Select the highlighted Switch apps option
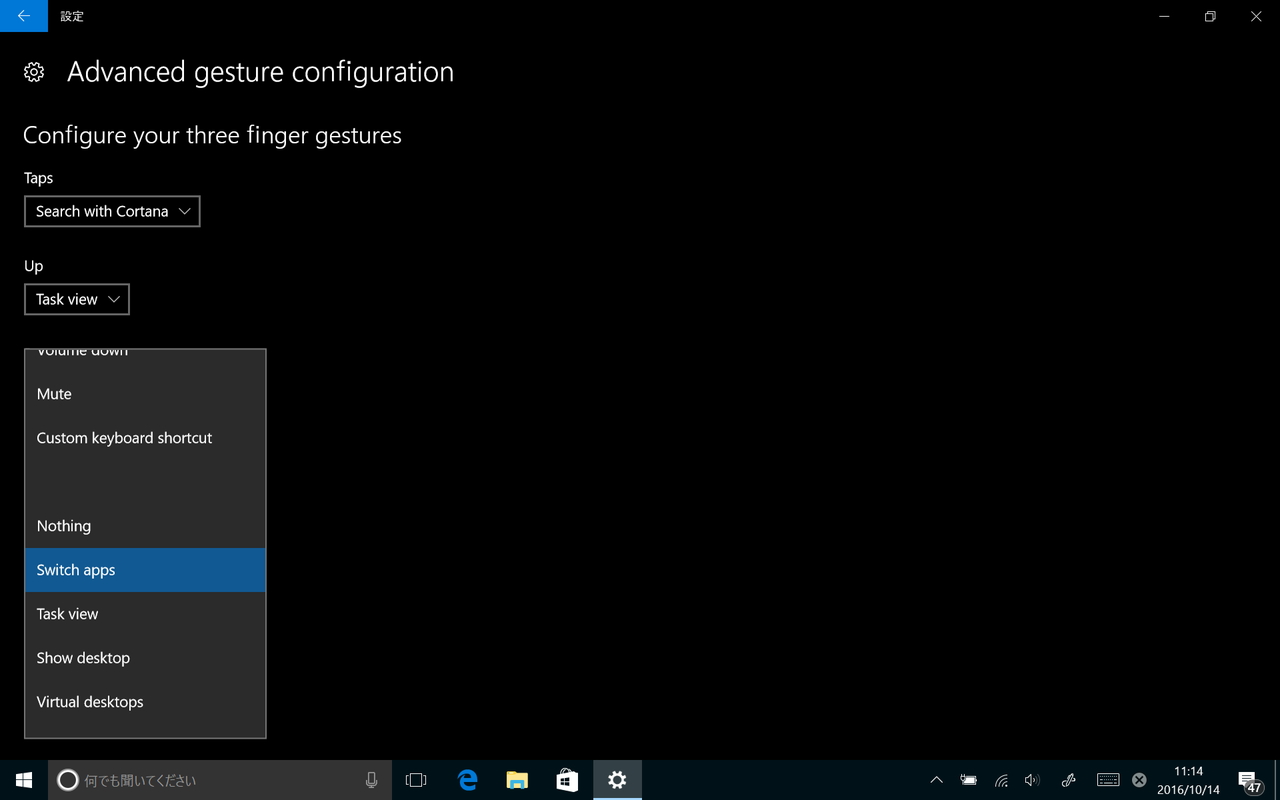This screenshot has height=800, width=1280. click(x=145, y=570)
